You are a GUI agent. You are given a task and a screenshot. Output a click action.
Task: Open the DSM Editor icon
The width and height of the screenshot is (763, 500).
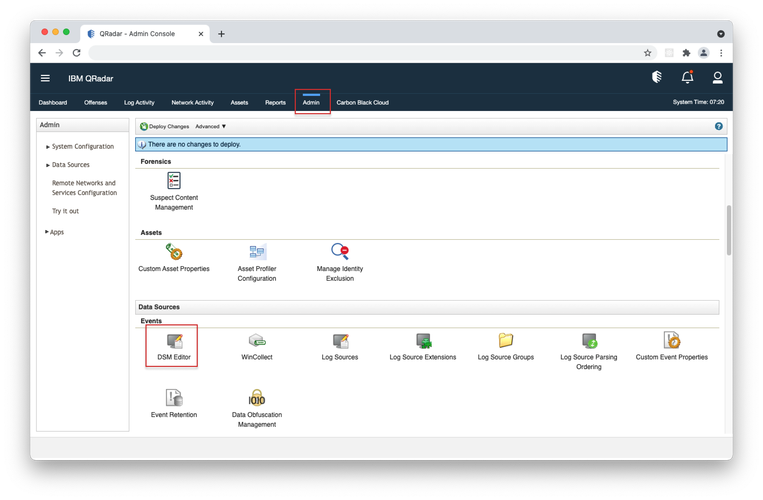click(x=174, y=341)
